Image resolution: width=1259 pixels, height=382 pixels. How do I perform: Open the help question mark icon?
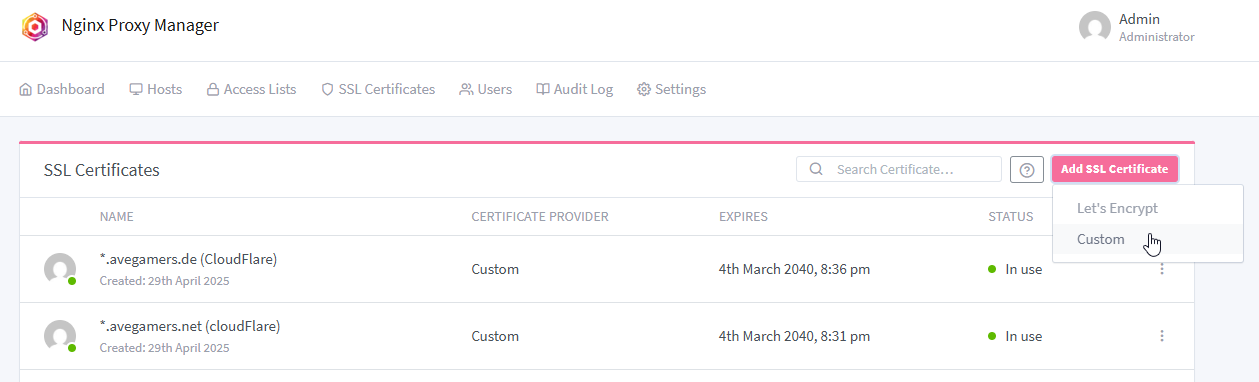coord(1026,170)
